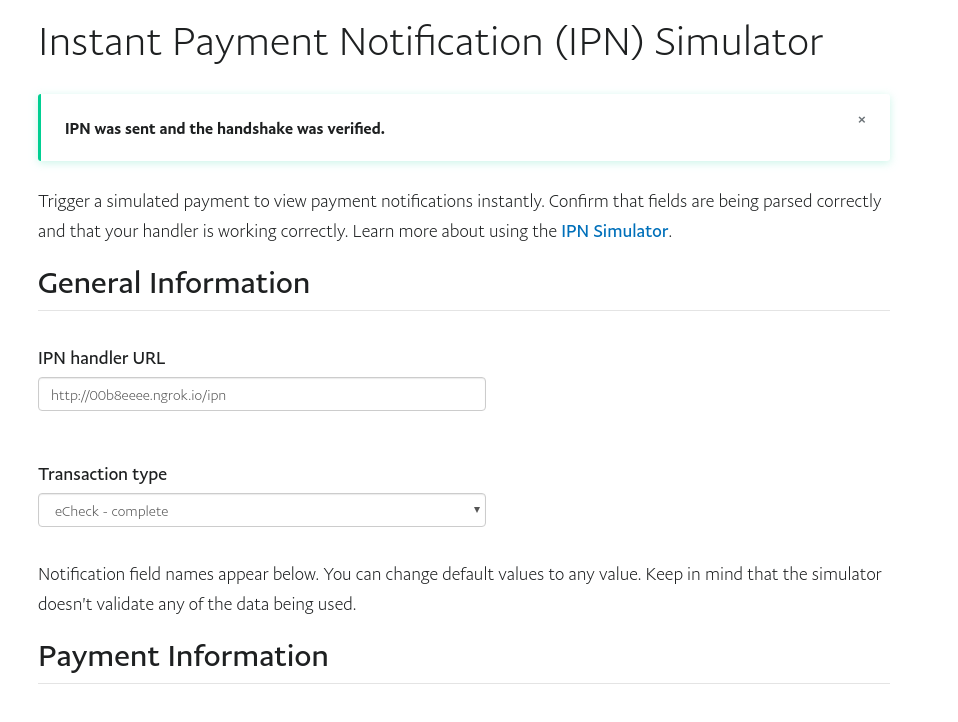This screenshot has width=958, height=722.
Task: Click the 'IPN handler URL' field label
Action: click(102, 358)
